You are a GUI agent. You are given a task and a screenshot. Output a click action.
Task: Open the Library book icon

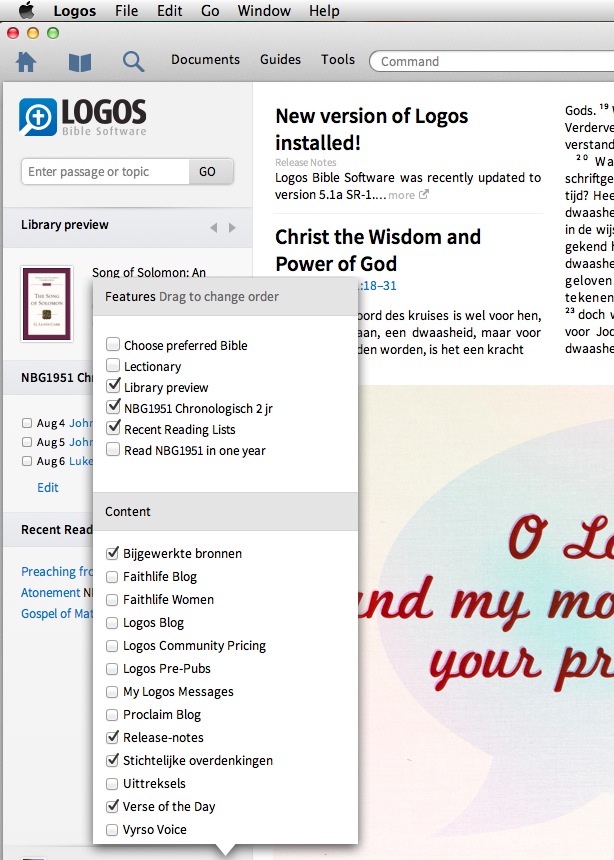[80, 63]
